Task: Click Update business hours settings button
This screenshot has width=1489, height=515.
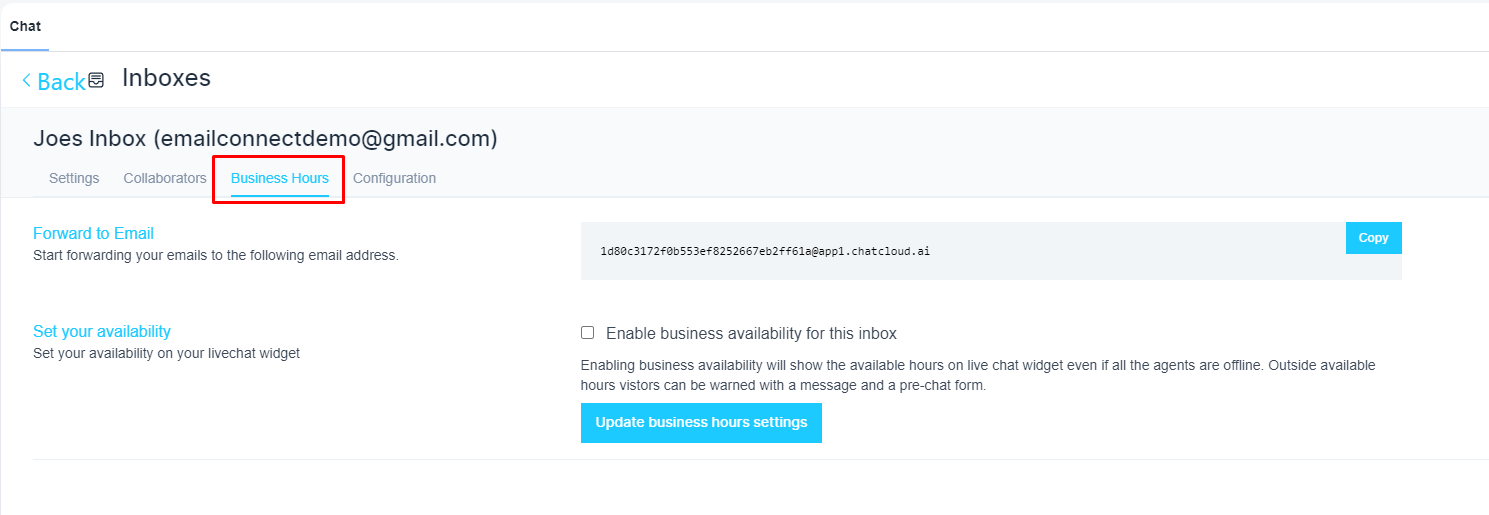Action: [701, 423]
